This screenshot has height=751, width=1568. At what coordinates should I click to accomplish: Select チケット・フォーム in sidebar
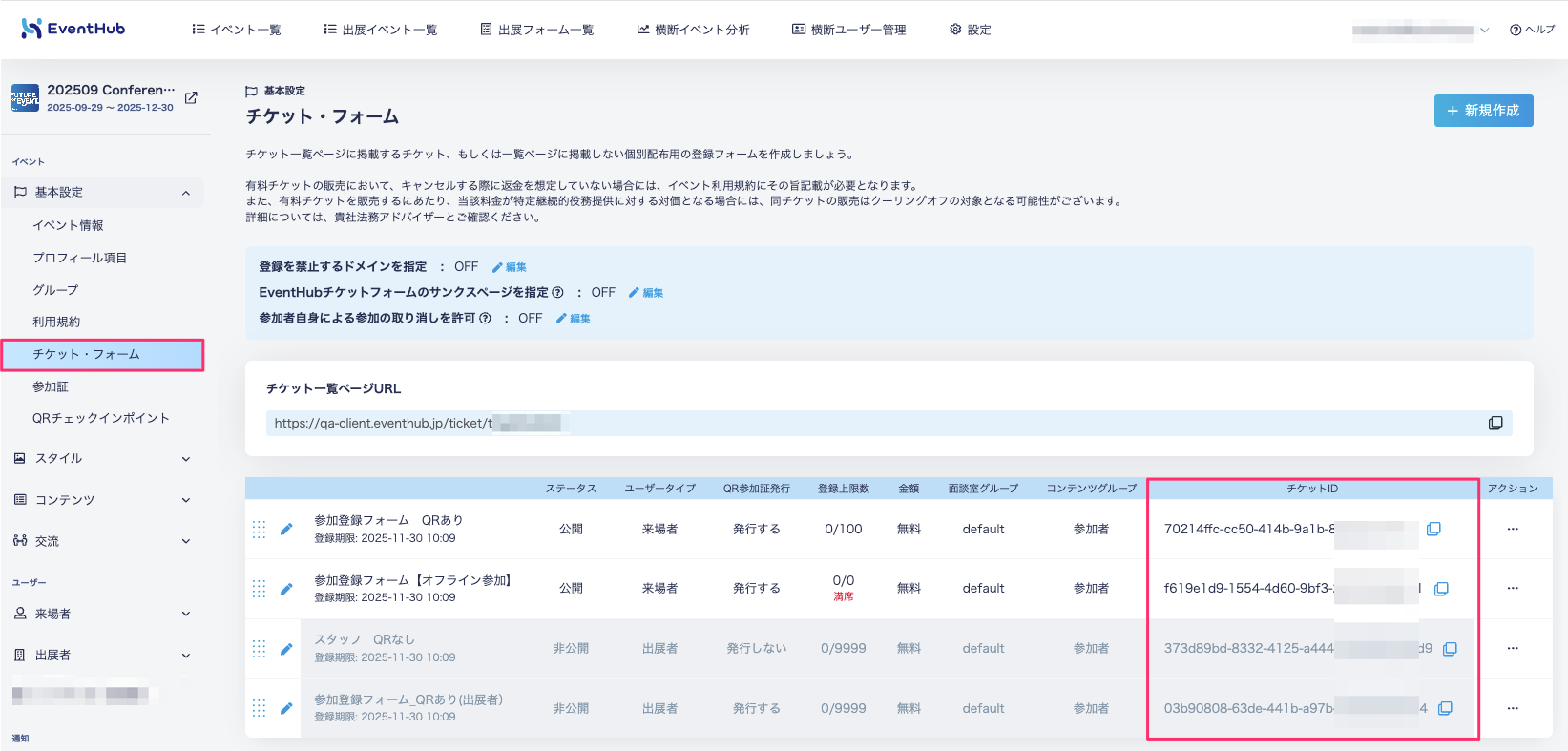[x=103, y=354]
